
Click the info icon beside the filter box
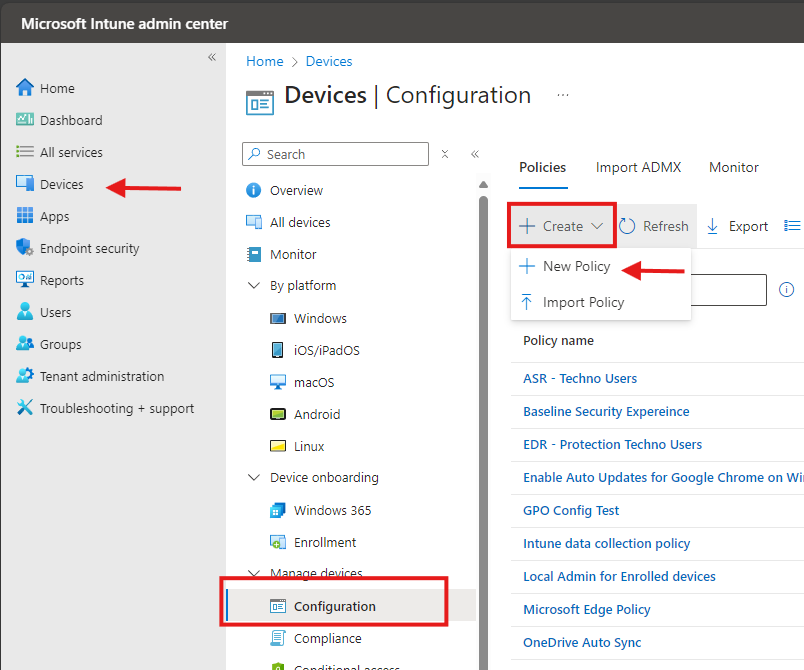pos(786,290)
